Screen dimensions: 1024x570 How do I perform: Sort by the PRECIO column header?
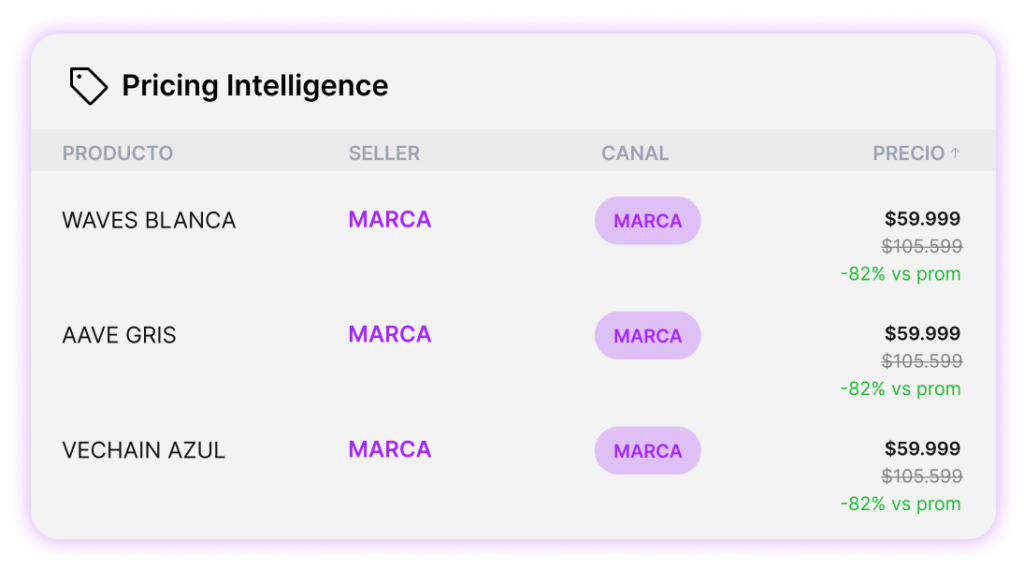(x=908, y=153)
